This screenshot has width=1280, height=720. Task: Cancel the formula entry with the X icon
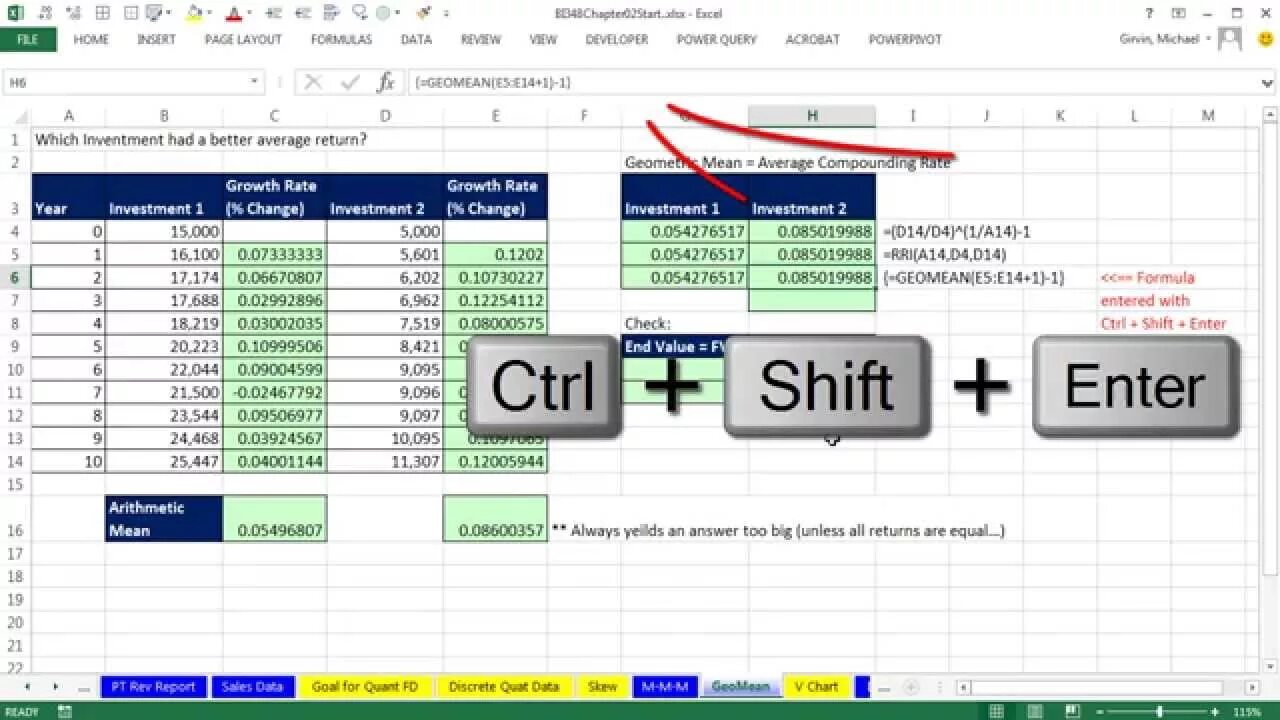click(313, 83)
